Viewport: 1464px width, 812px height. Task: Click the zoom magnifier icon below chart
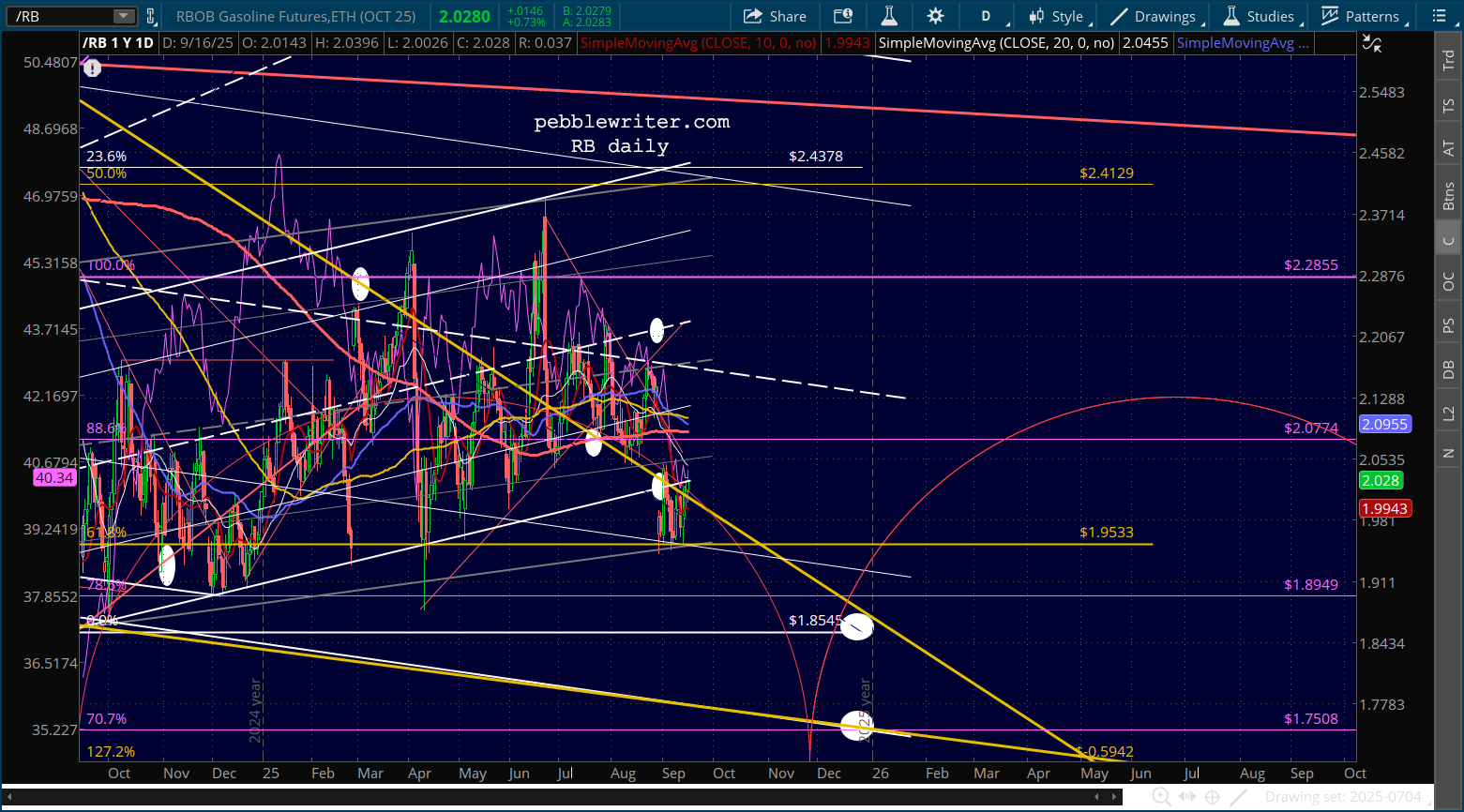coord(1161,797)
